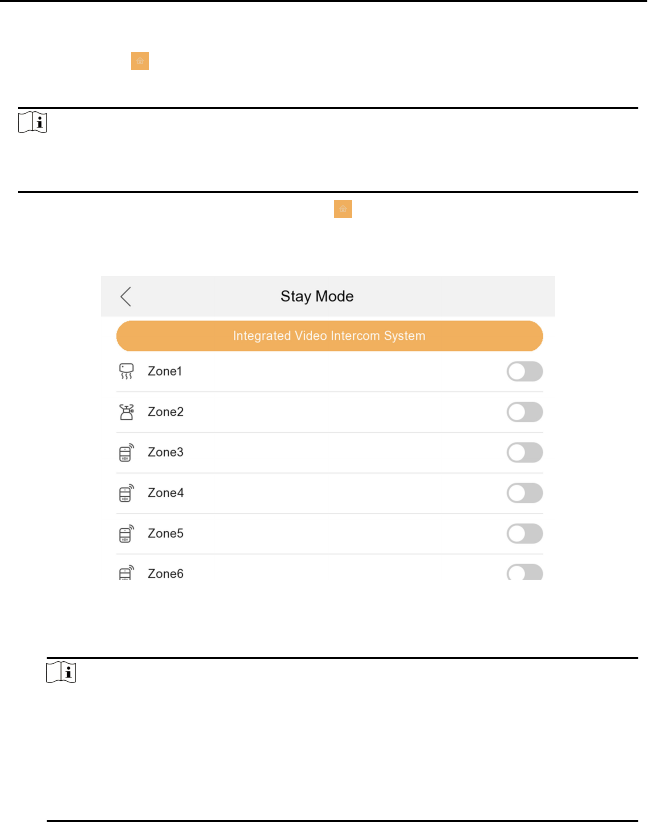Viewport: 648px width, 822px height.
Task: Click the note icon below the zone list
Action: [59, 674]
